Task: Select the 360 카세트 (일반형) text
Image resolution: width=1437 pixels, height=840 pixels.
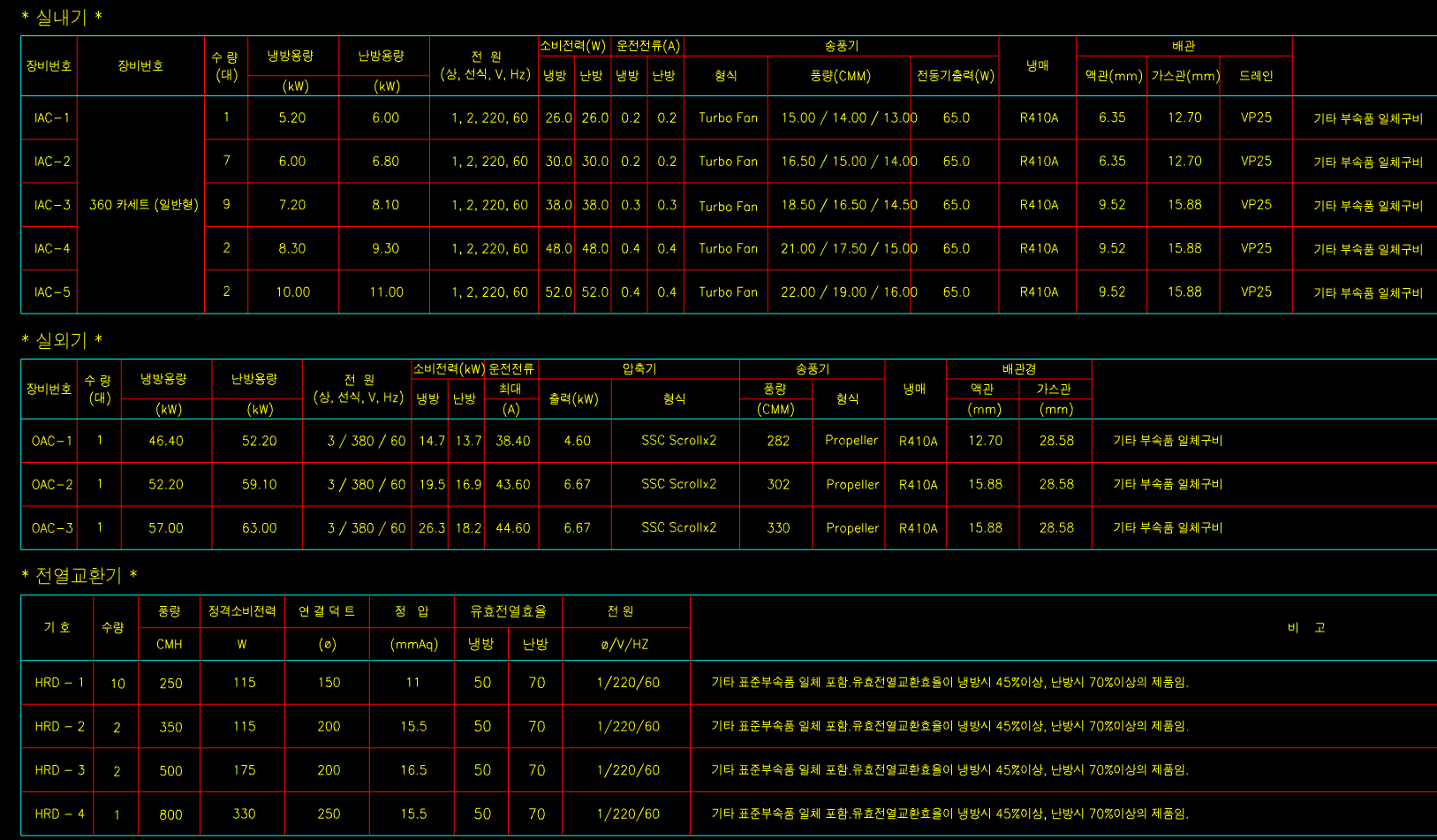Action: [143, 205]
